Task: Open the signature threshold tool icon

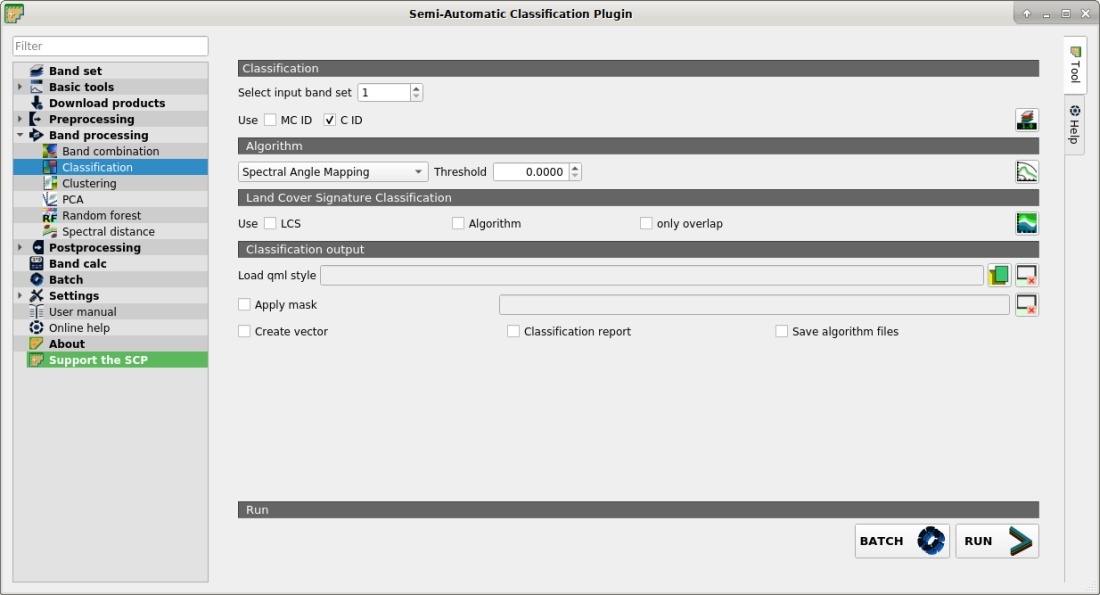Action: point(1027,172)
